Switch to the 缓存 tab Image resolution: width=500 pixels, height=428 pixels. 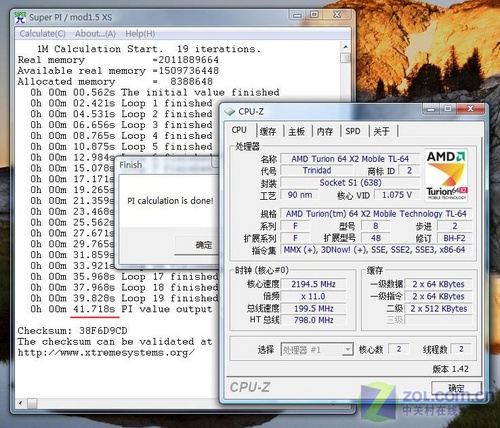pos(268,131)
